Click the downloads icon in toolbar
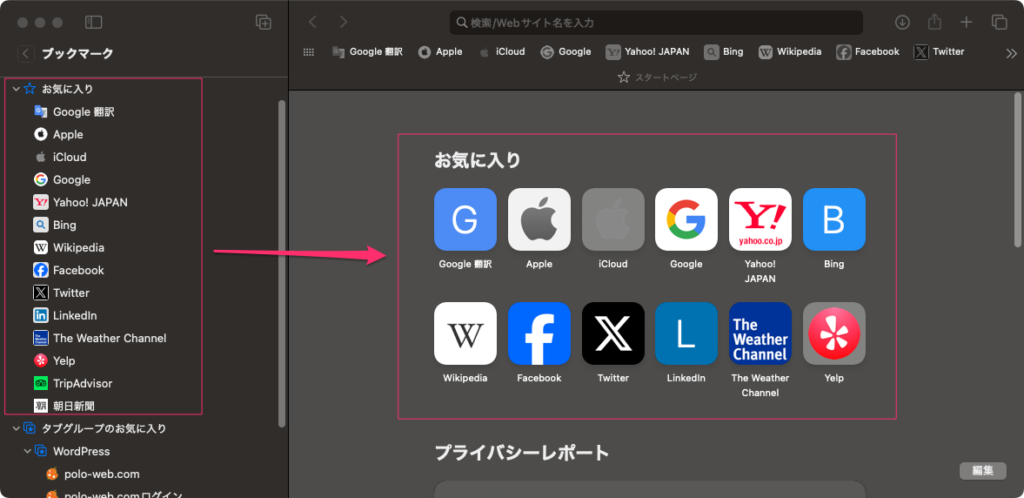1024x498 pixels. pos(902,22)
